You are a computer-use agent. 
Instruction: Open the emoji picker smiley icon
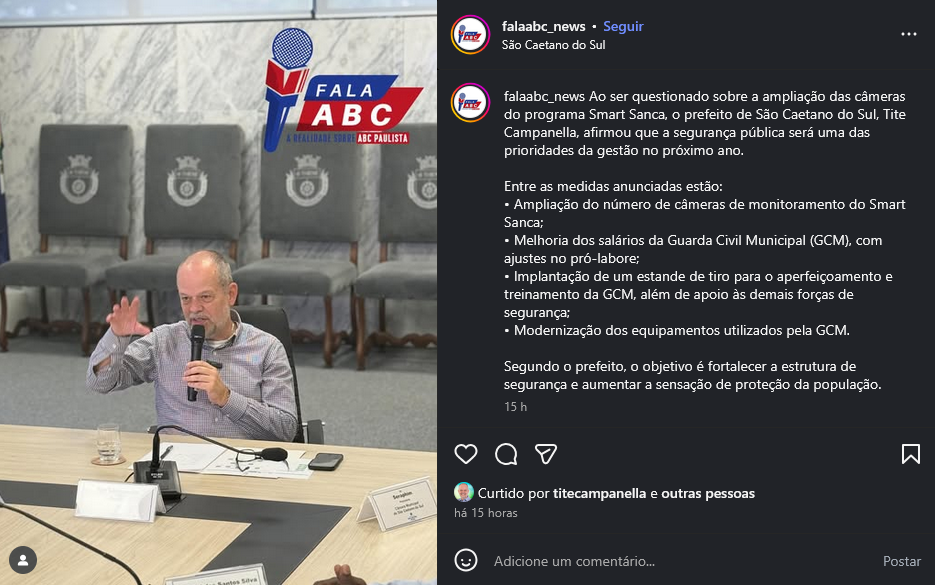[466, 561]
